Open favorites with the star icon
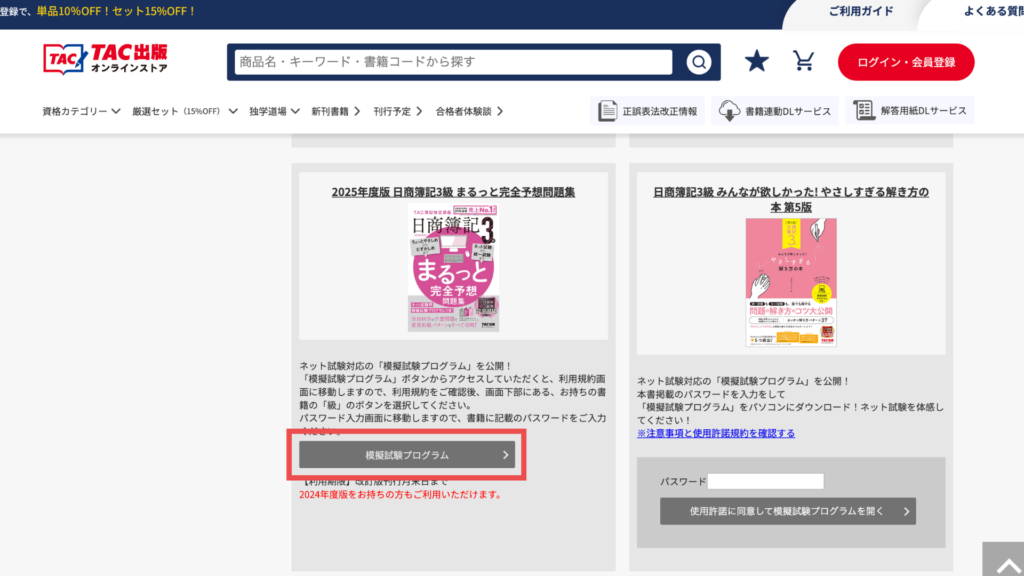 point(756,62)
